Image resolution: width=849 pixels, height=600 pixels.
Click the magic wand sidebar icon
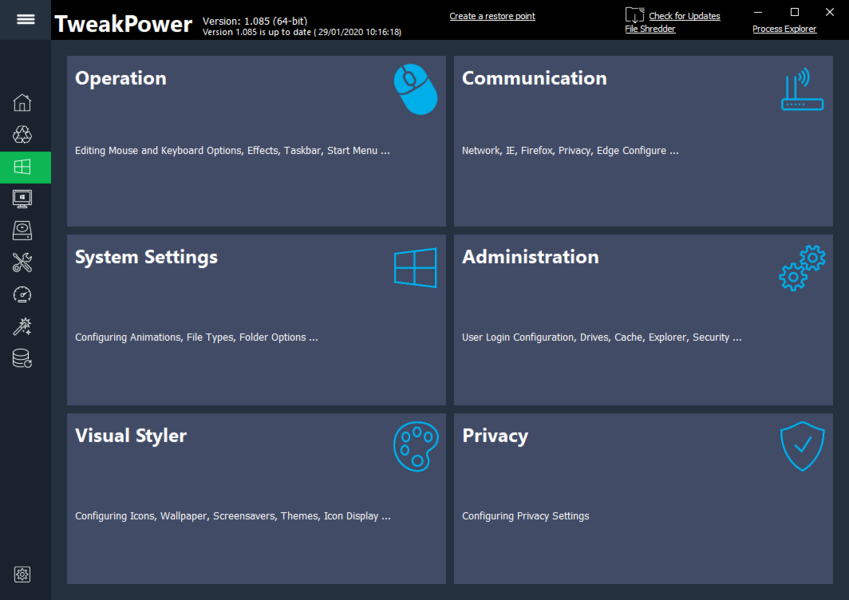(22, 327)
